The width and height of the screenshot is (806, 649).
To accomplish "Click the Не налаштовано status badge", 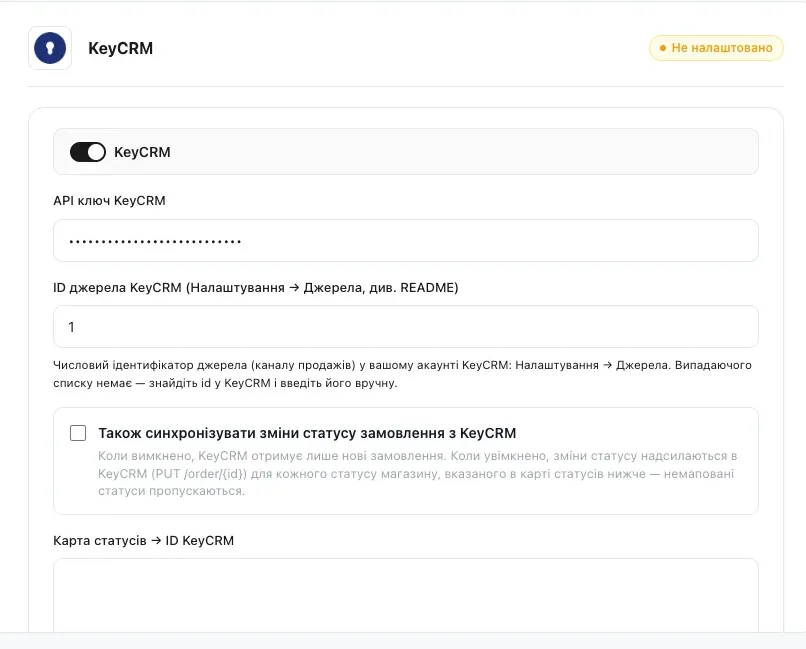I will point(716,48).
